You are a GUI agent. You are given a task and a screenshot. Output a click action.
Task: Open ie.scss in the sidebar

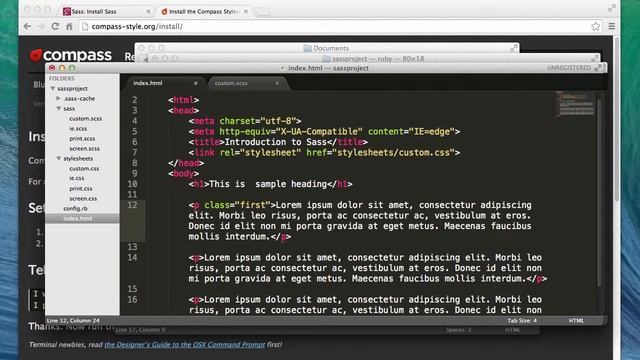point(78,129)
